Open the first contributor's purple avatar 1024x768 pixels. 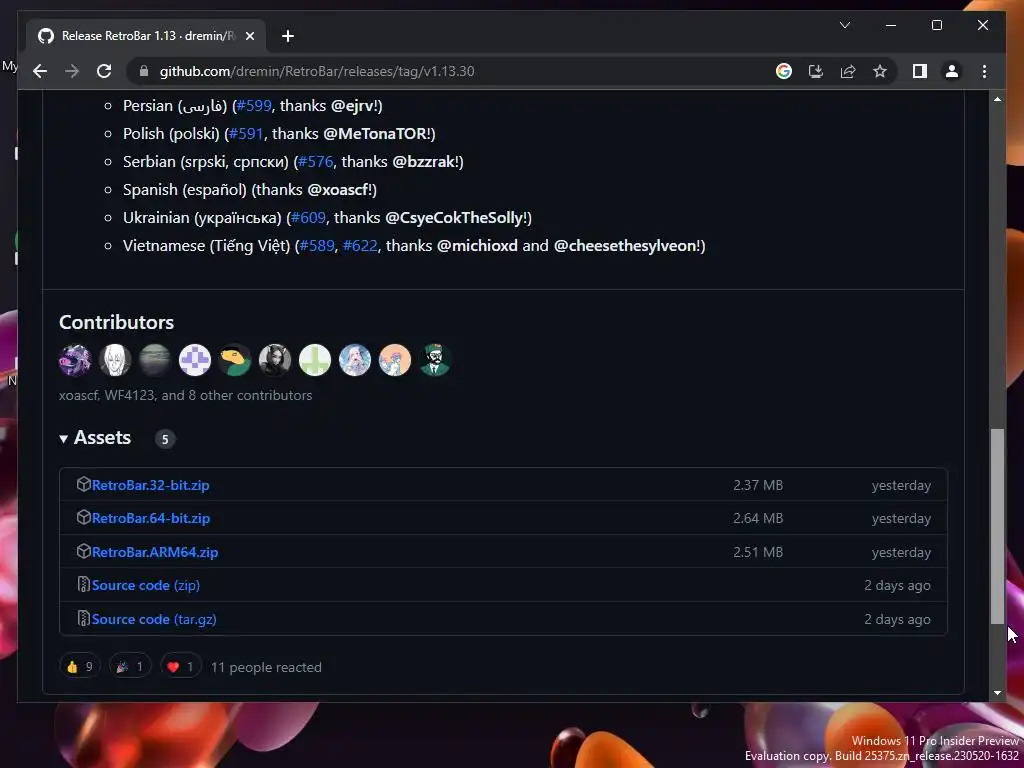[75, 360]
